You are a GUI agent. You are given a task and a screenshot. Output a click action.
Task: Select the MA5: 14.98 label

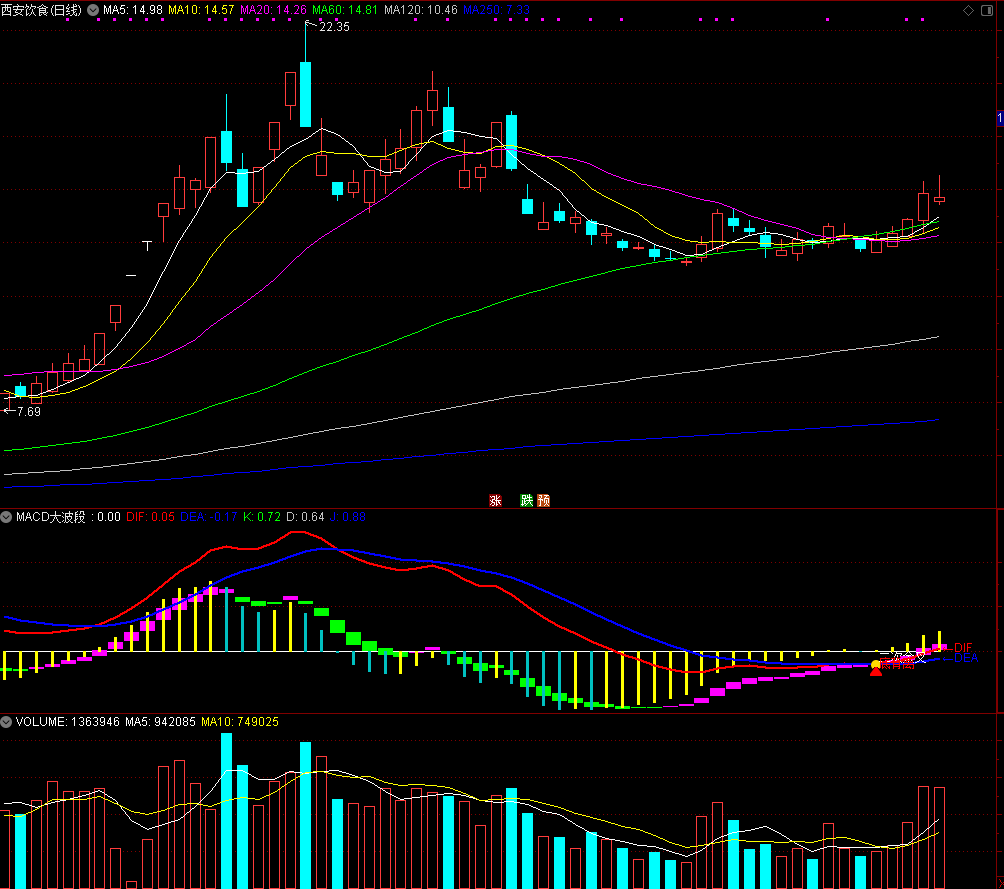[x=133, y=10]
